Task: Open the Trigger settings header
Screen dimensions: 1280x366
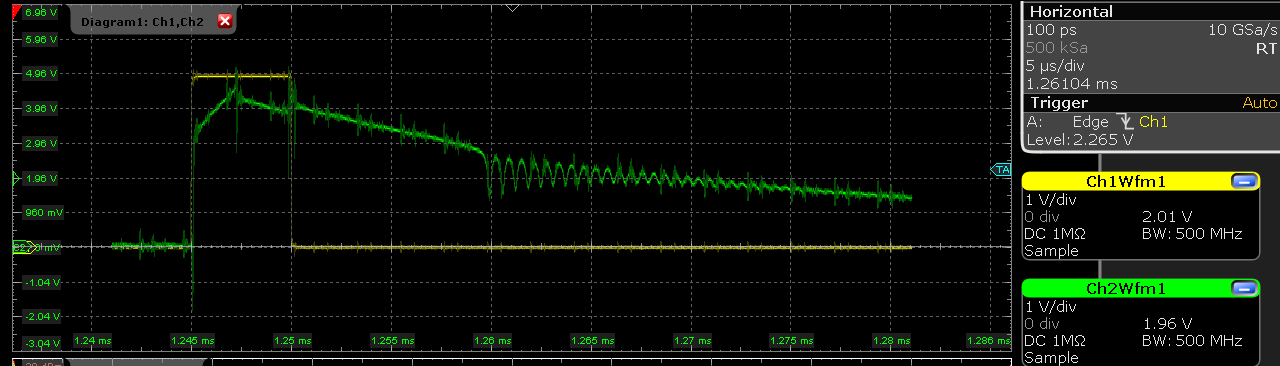Action: pyautogui.click(x=1149, y=103)
